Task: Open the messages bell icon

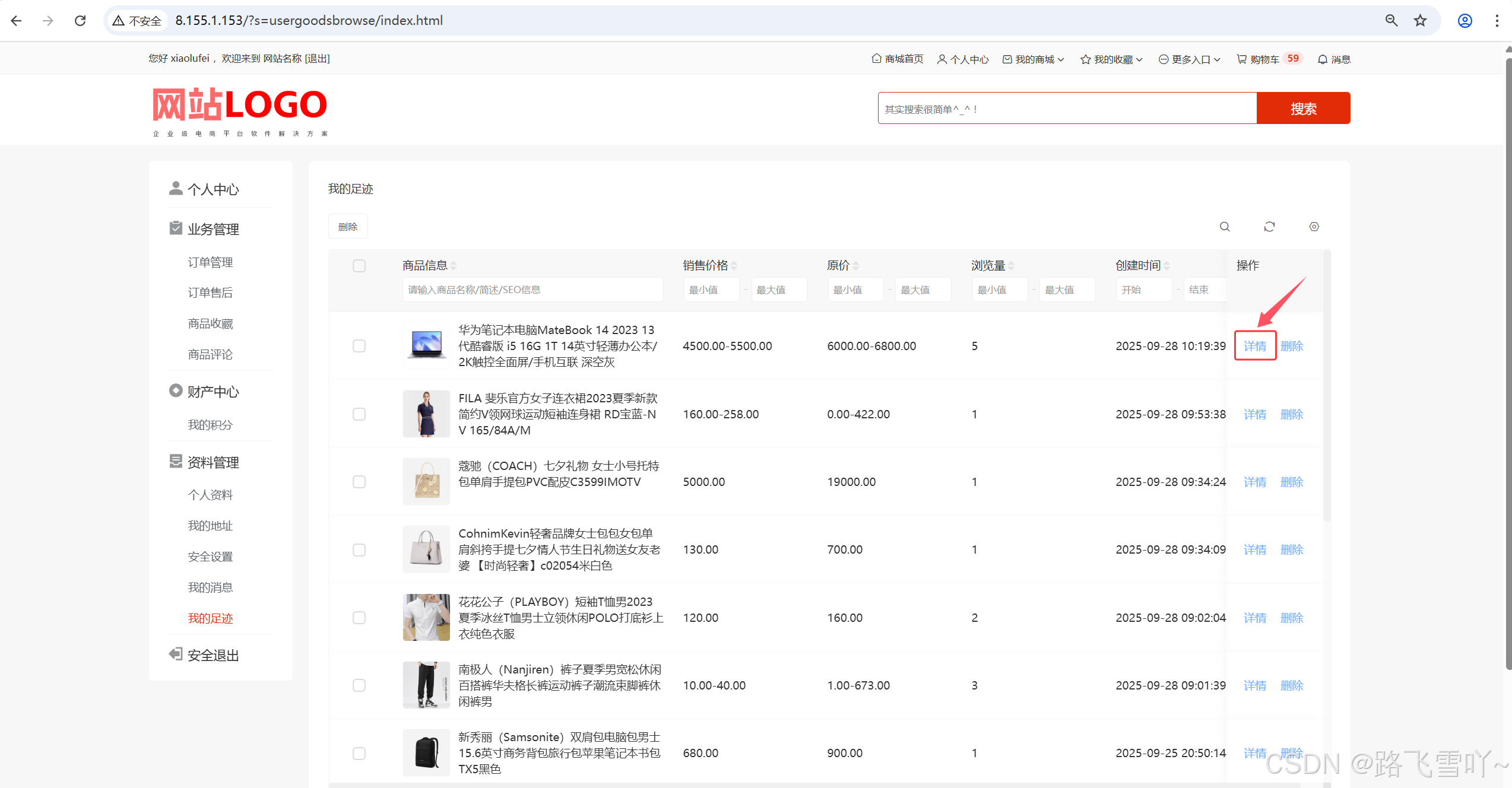Action: pyautogui.click(x=1323, y=59)
